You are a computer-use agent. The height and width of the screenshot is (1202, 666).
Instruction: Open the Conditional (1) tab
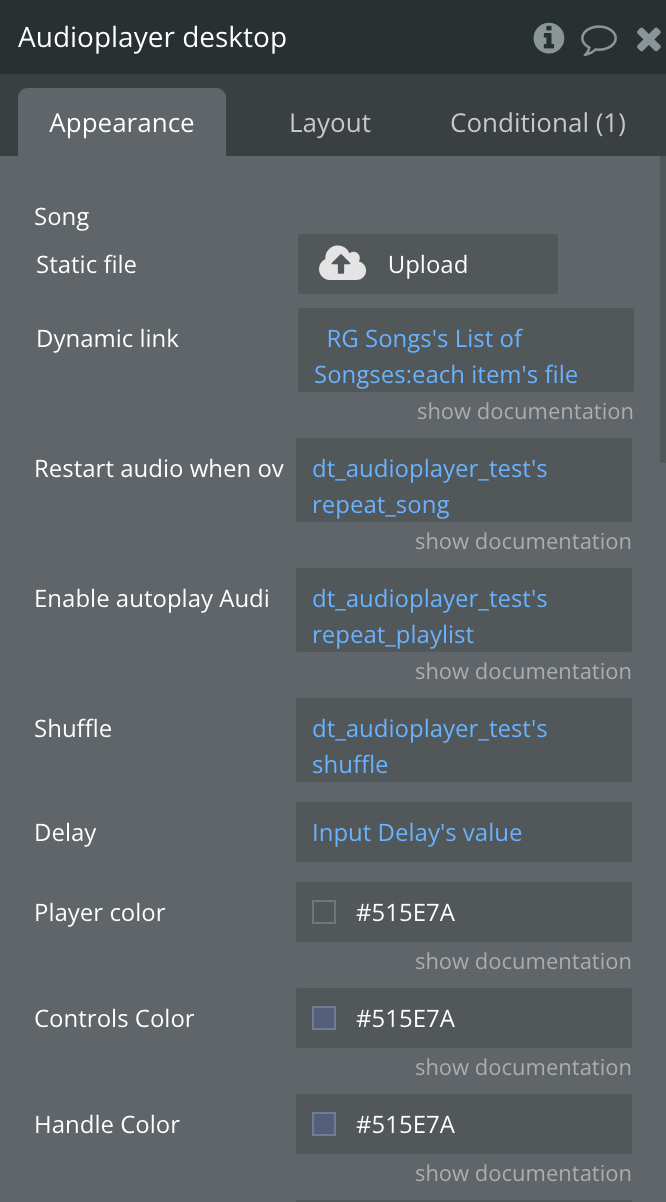[538, 123]
